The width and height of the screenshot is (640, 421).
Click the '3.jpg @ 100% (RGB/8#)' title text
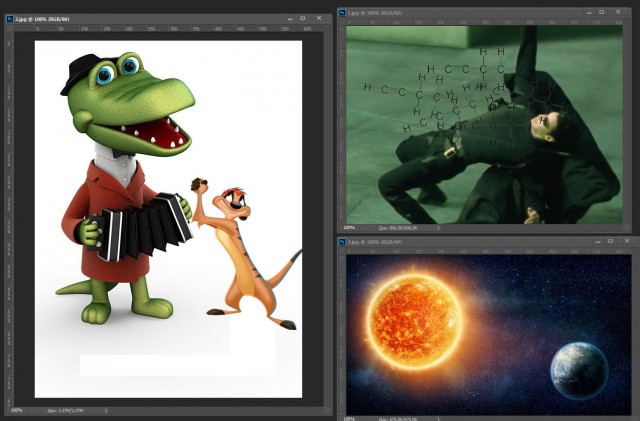coord(375,242)
